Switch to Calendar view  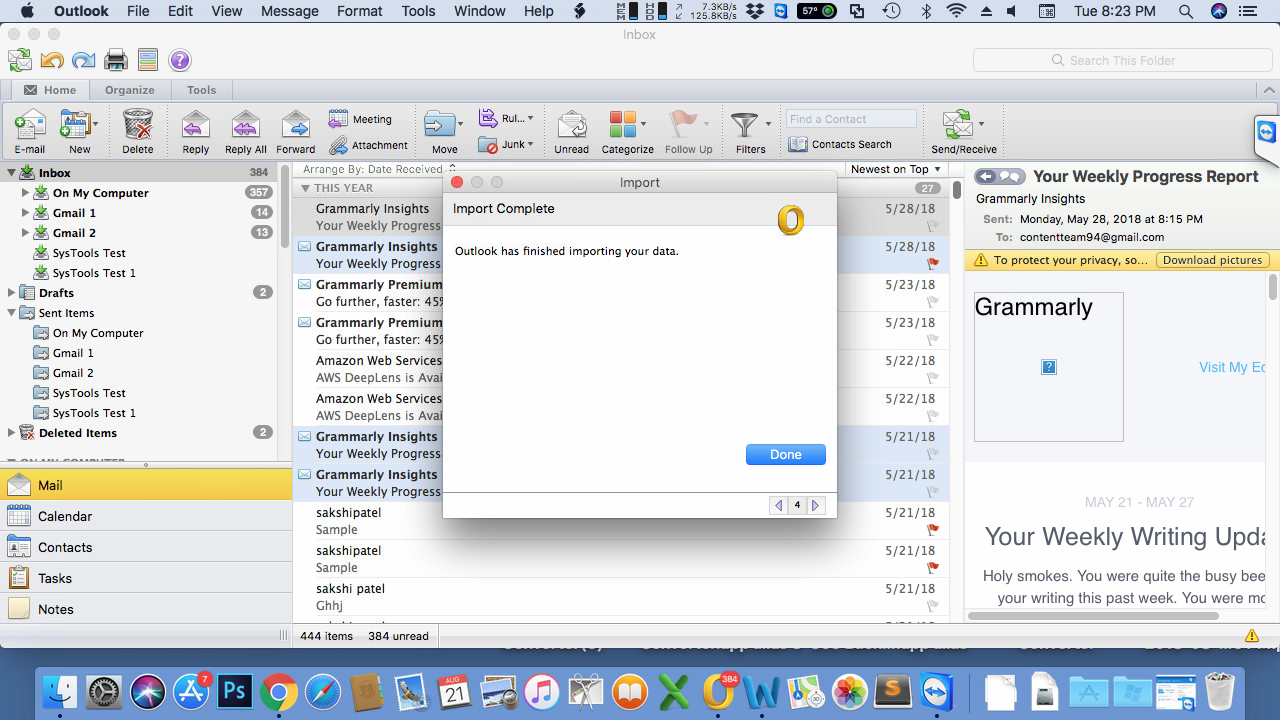click(x=146, y=516)
